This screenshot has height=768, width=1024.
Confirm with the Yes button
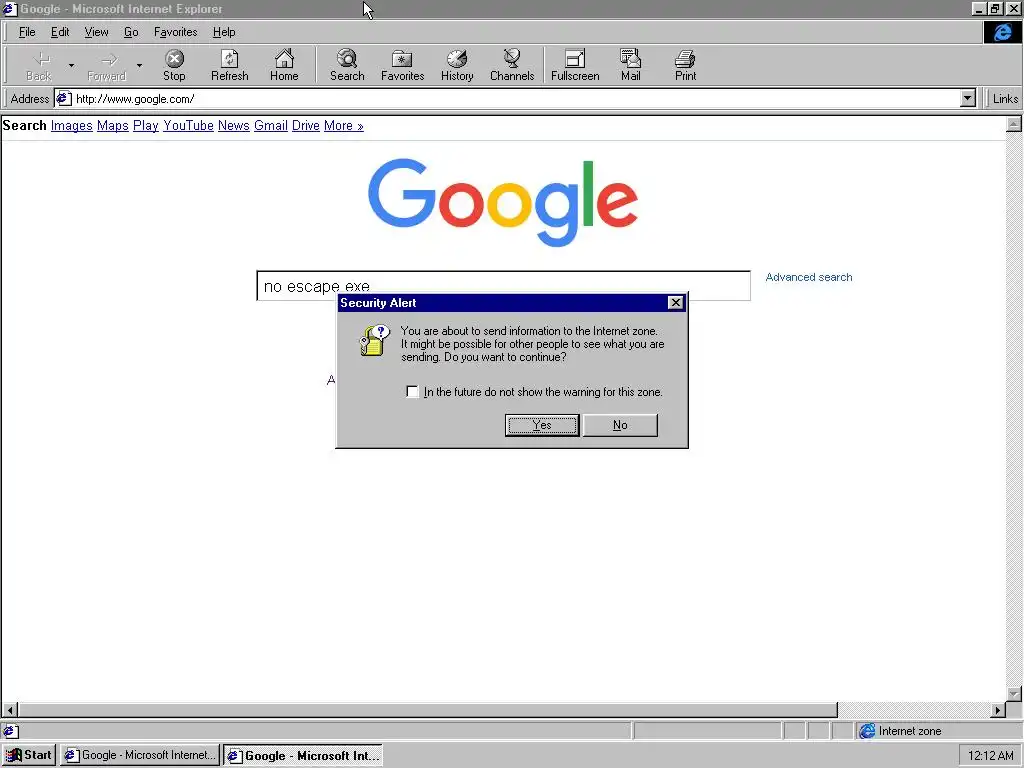click(542, 425)
